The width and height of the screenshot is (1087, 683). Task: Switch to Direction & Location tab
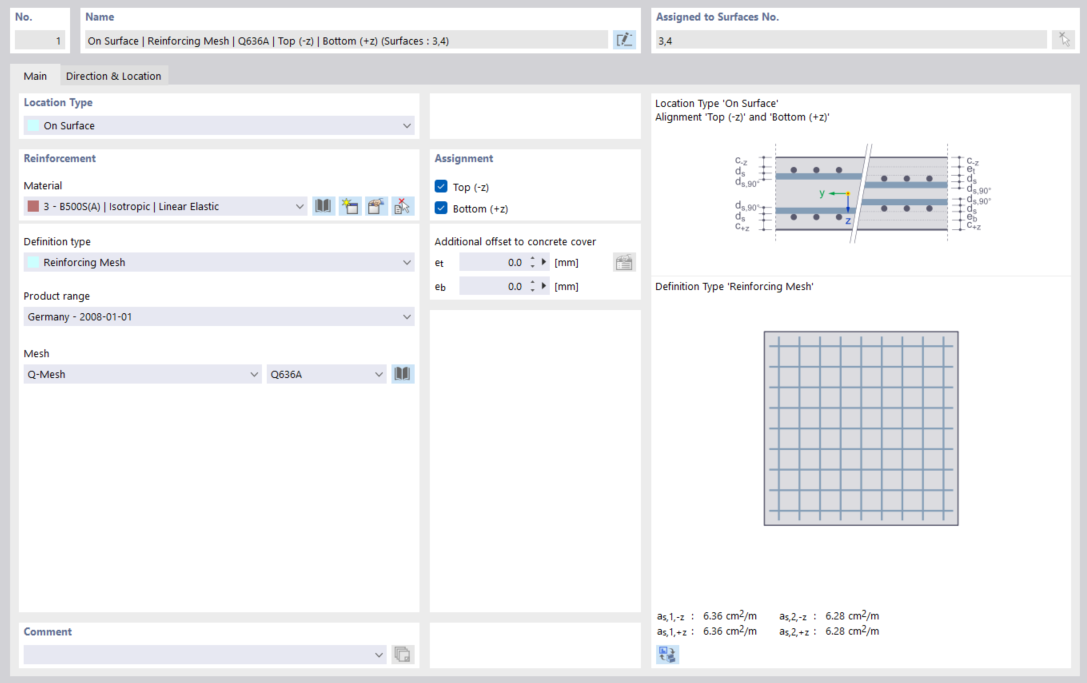[x=114, y=76]
